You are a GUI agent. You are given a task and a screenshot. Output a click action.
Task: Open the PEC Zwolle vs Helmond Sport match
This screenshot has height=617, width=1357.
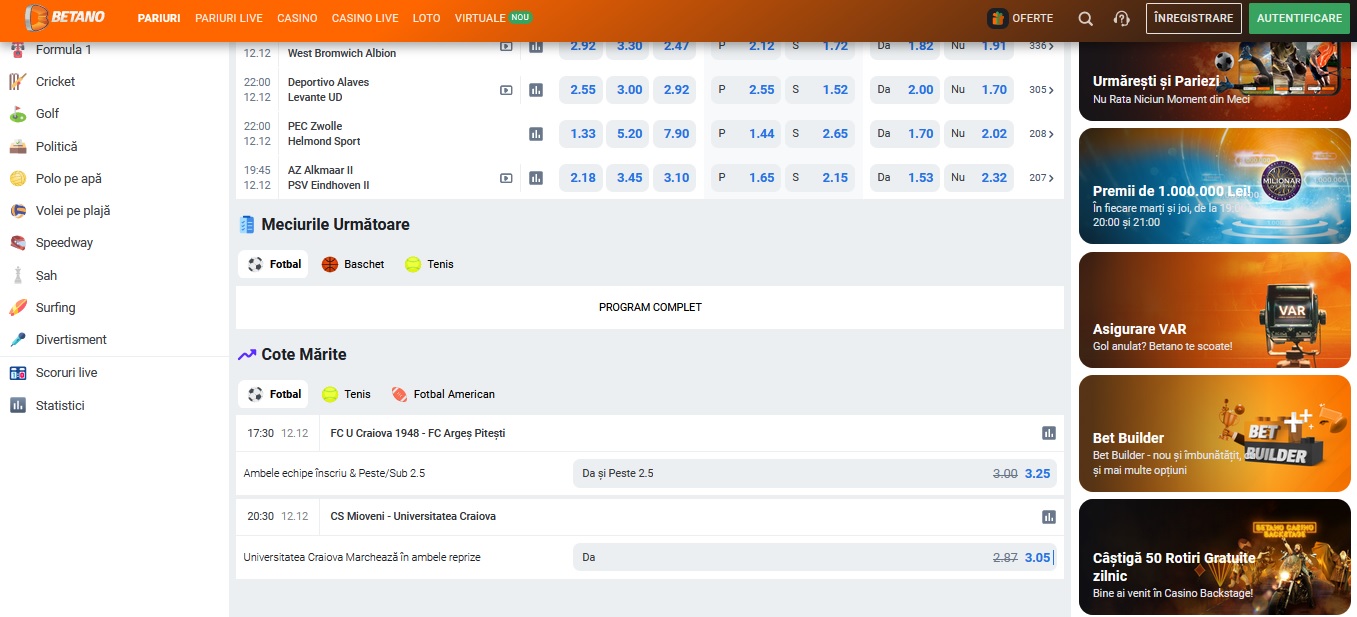324,134
